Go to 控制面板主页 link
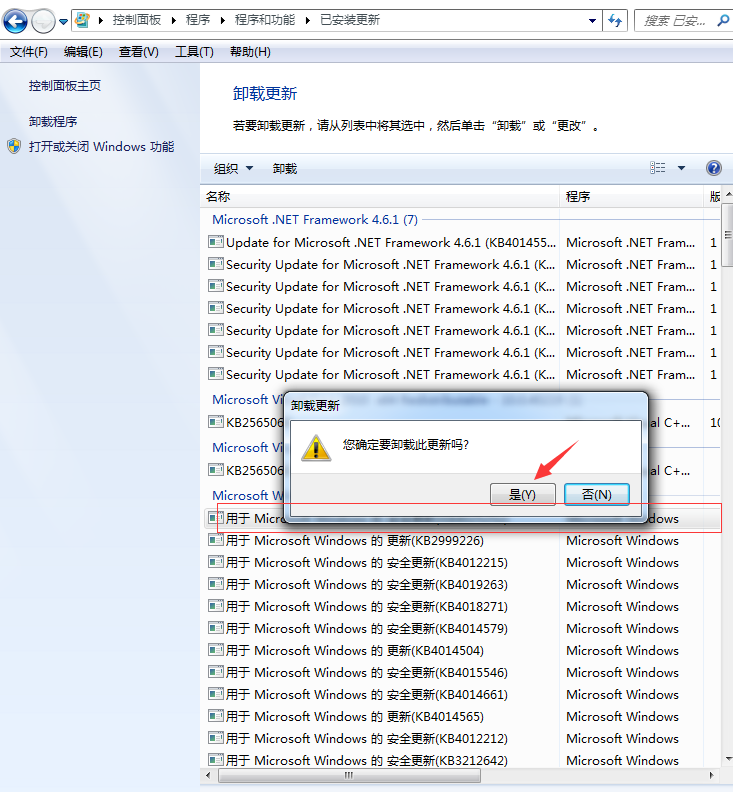Screen dimensions: 733x792 point(65,86)
